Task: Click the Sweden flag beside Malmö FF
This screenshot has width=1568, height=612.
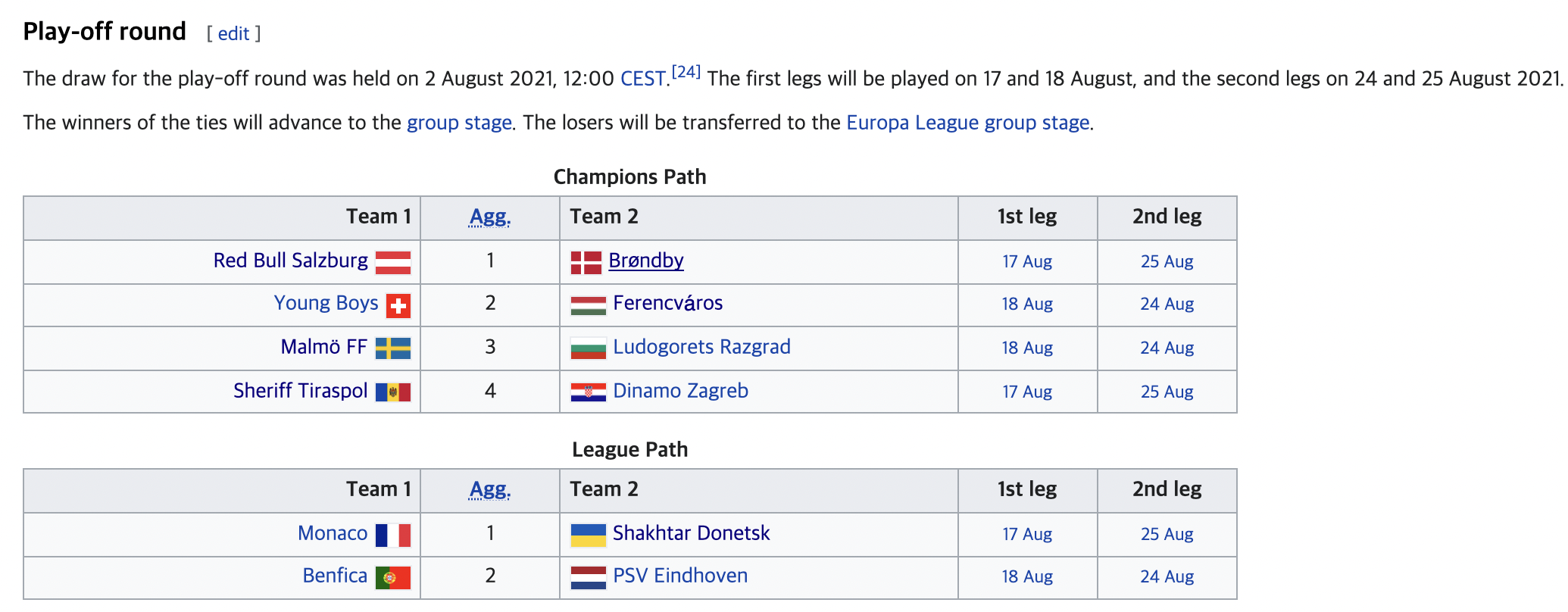Action: 393,348
